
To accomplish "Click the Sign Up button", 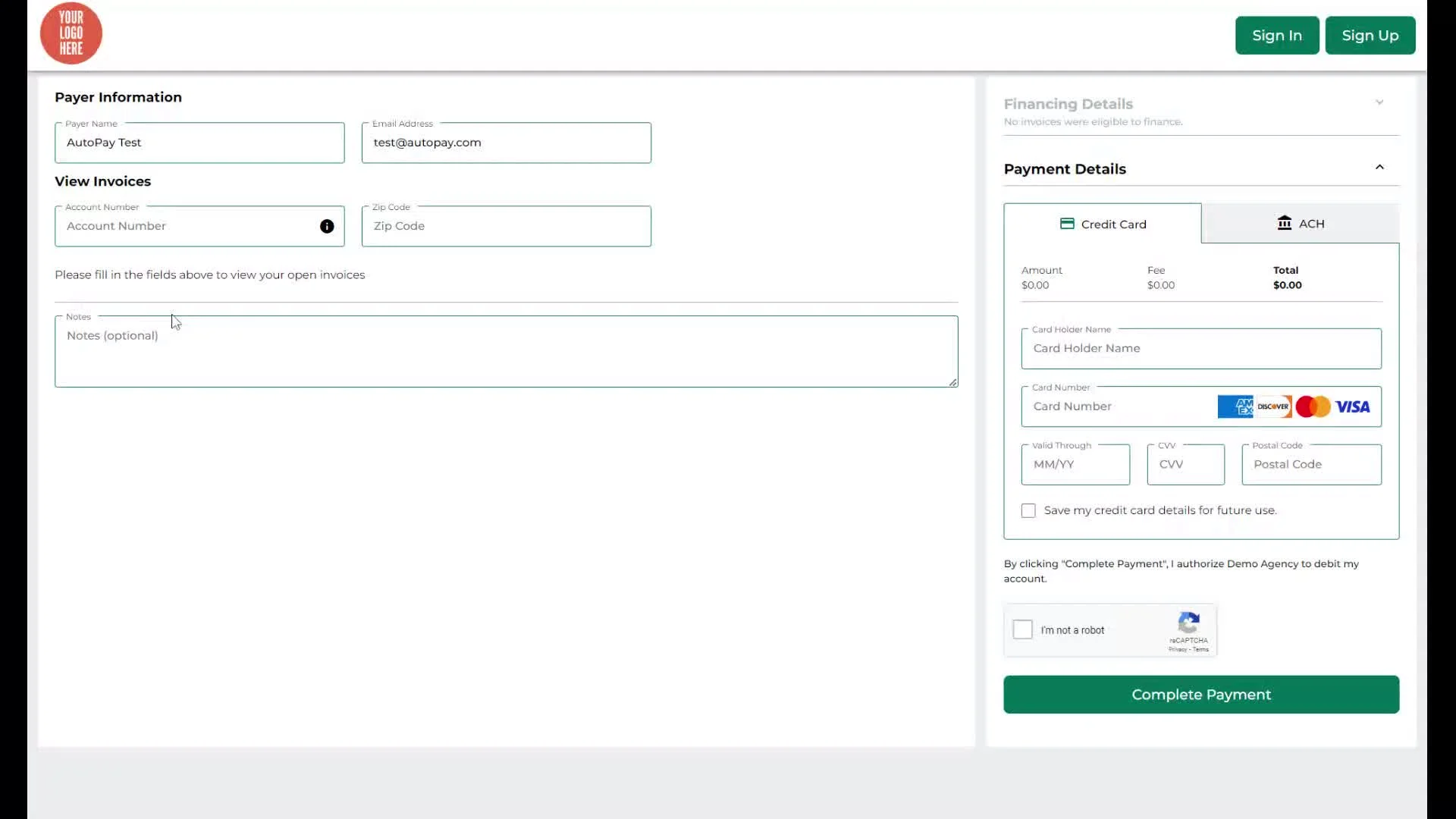I will (x=1370, y=36).
